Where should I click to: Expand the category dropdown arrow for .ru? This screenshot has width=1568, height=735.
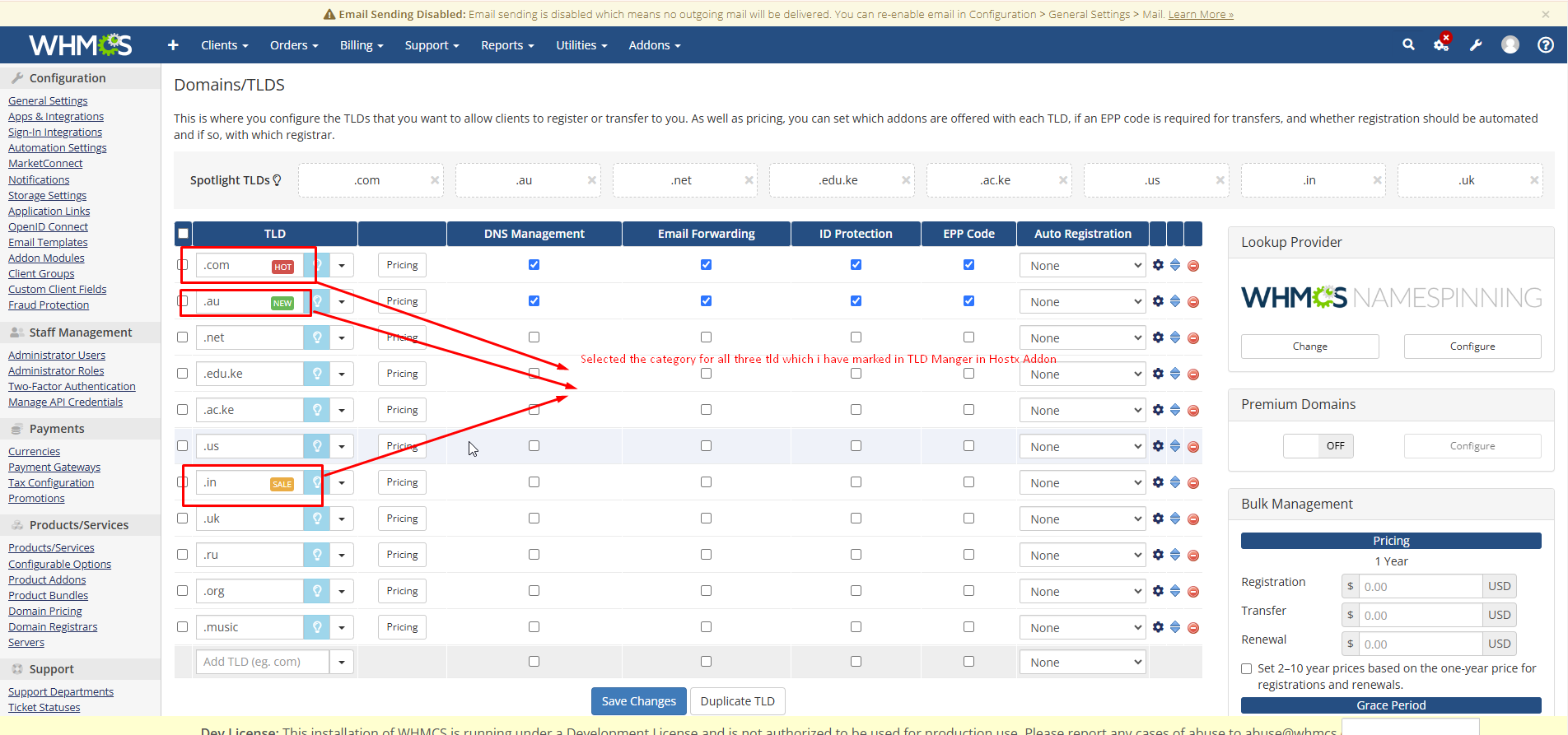(342, 555)
